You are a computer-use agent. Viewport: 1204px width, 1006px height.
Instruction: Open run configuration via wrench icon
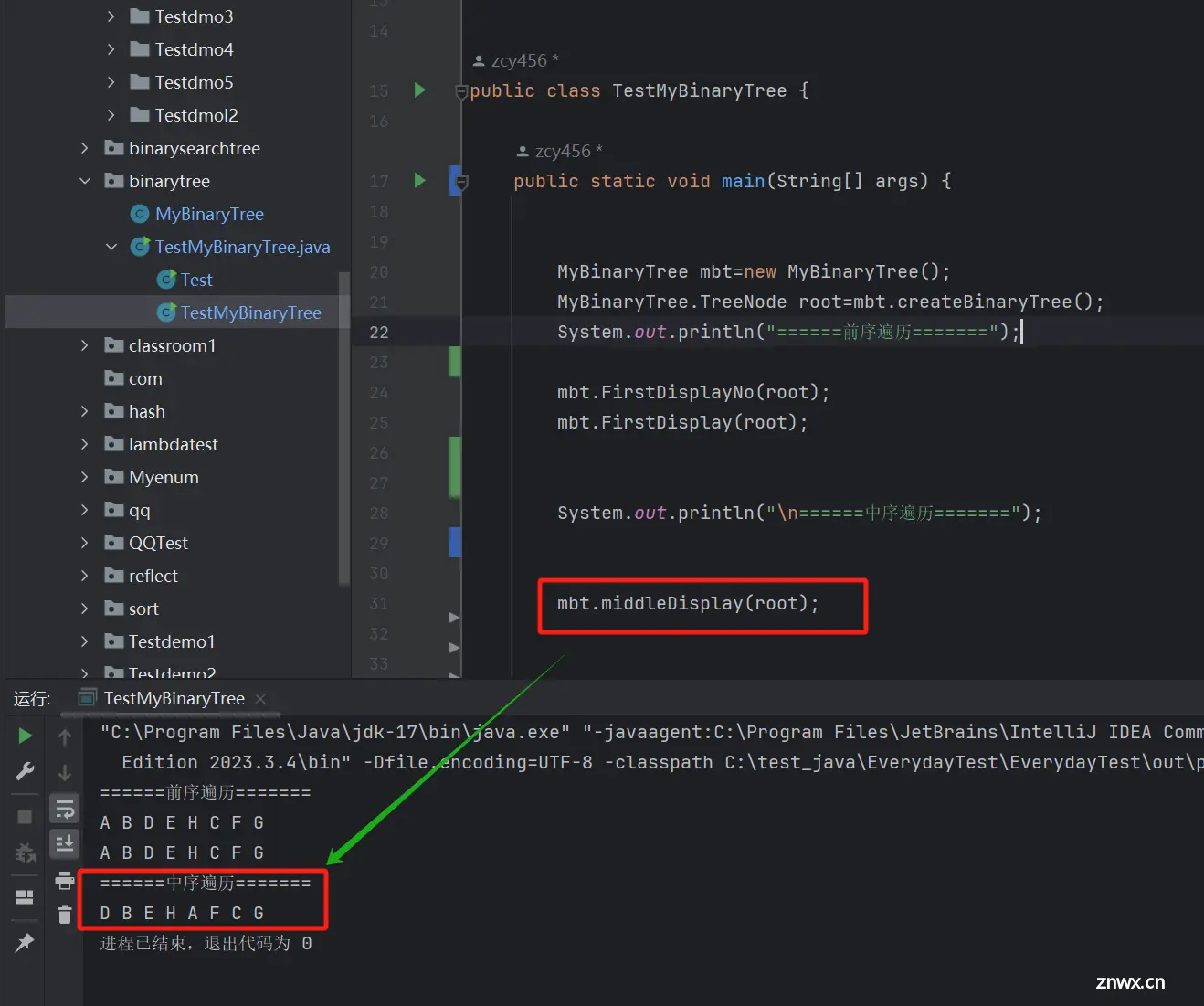tap(25, 771)
